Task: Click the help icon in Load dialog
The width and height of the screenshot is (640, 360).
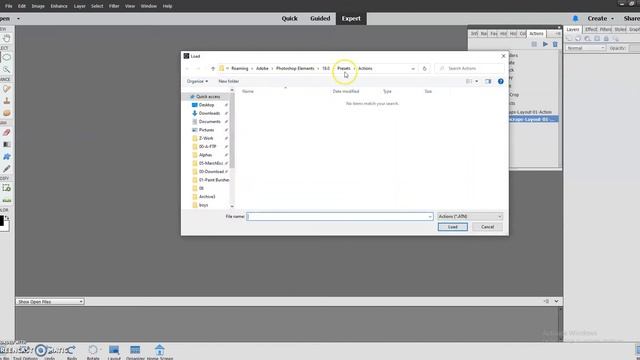Action: click(x=500, y=81)
